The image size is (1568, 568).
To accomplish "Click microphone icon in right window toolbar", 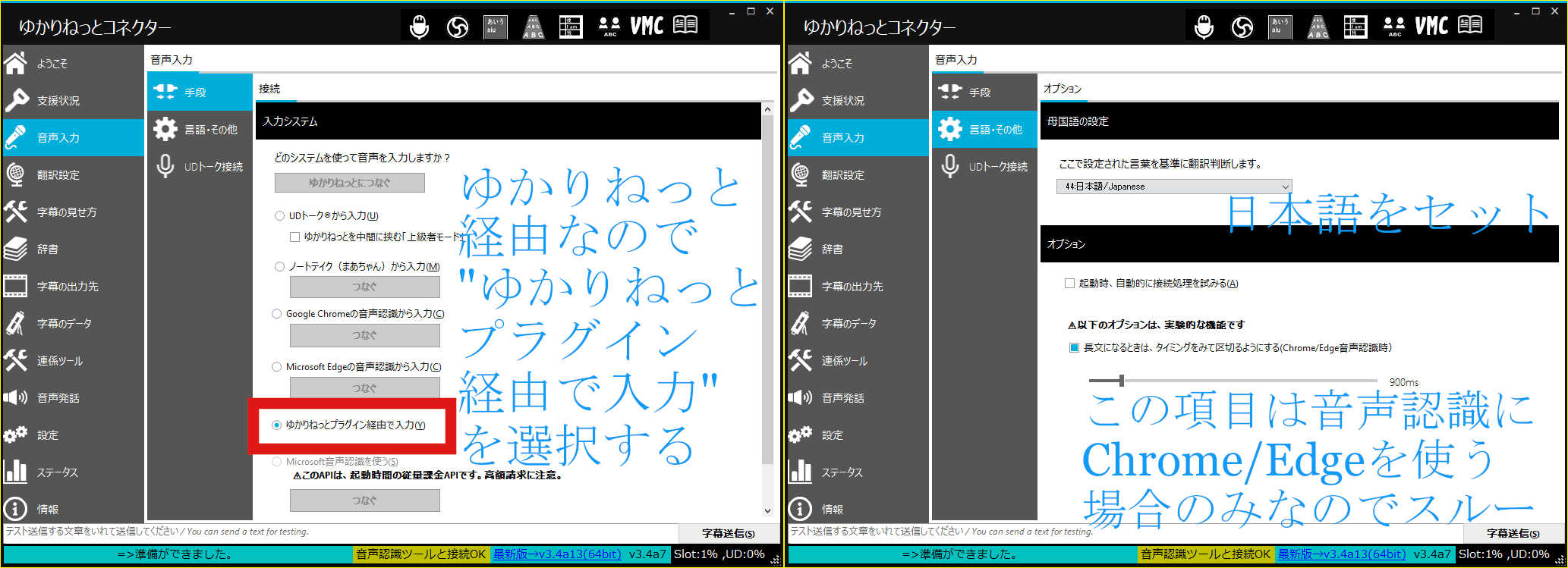I will tap(1204, 27).
